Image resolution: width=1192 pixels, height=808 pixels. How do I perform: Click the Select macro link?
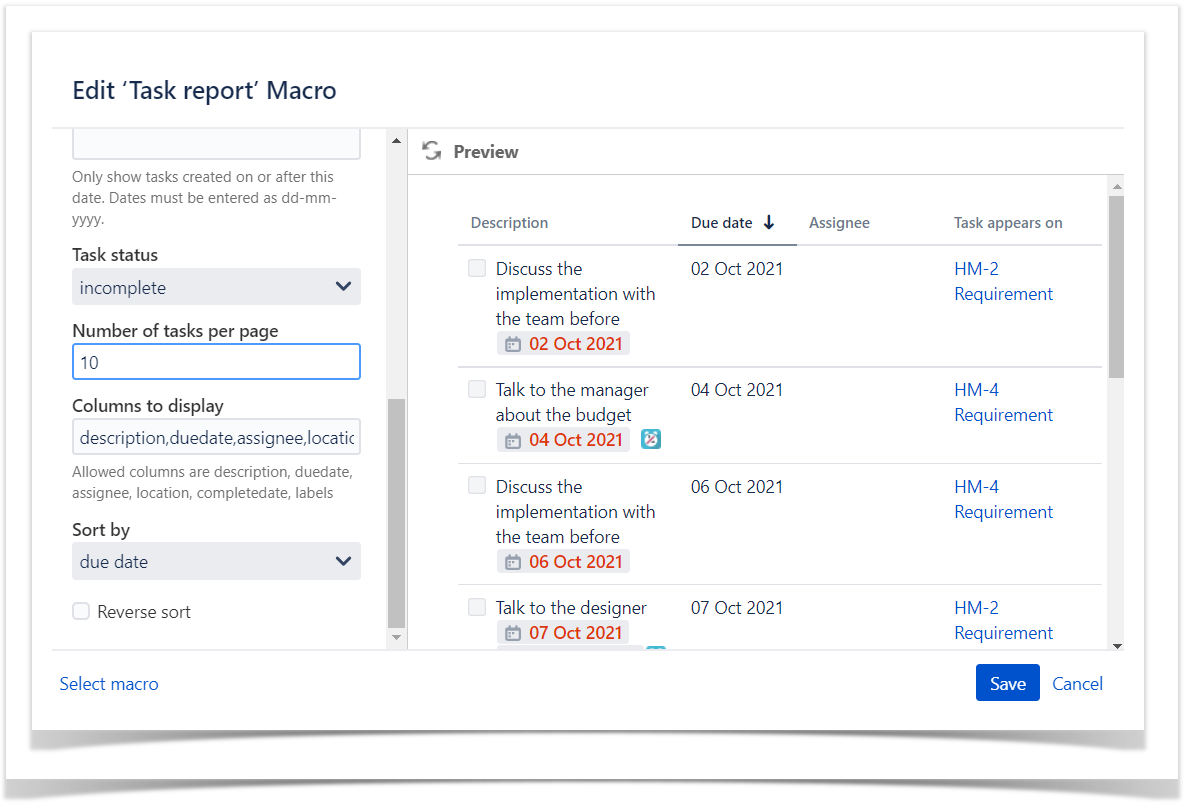[x=109, y=683]
